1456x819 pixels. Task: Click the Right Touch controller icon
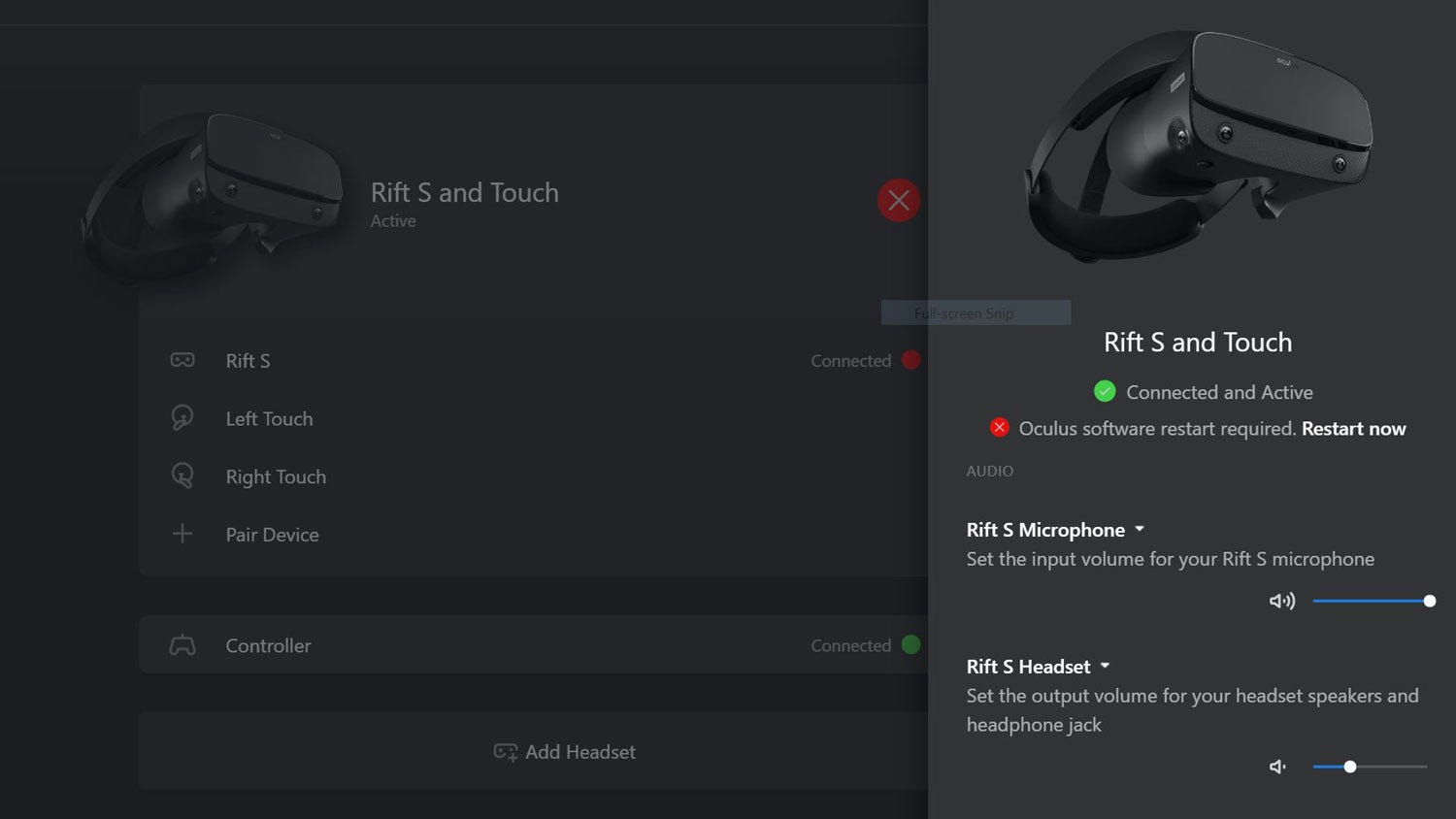point(182,475)
